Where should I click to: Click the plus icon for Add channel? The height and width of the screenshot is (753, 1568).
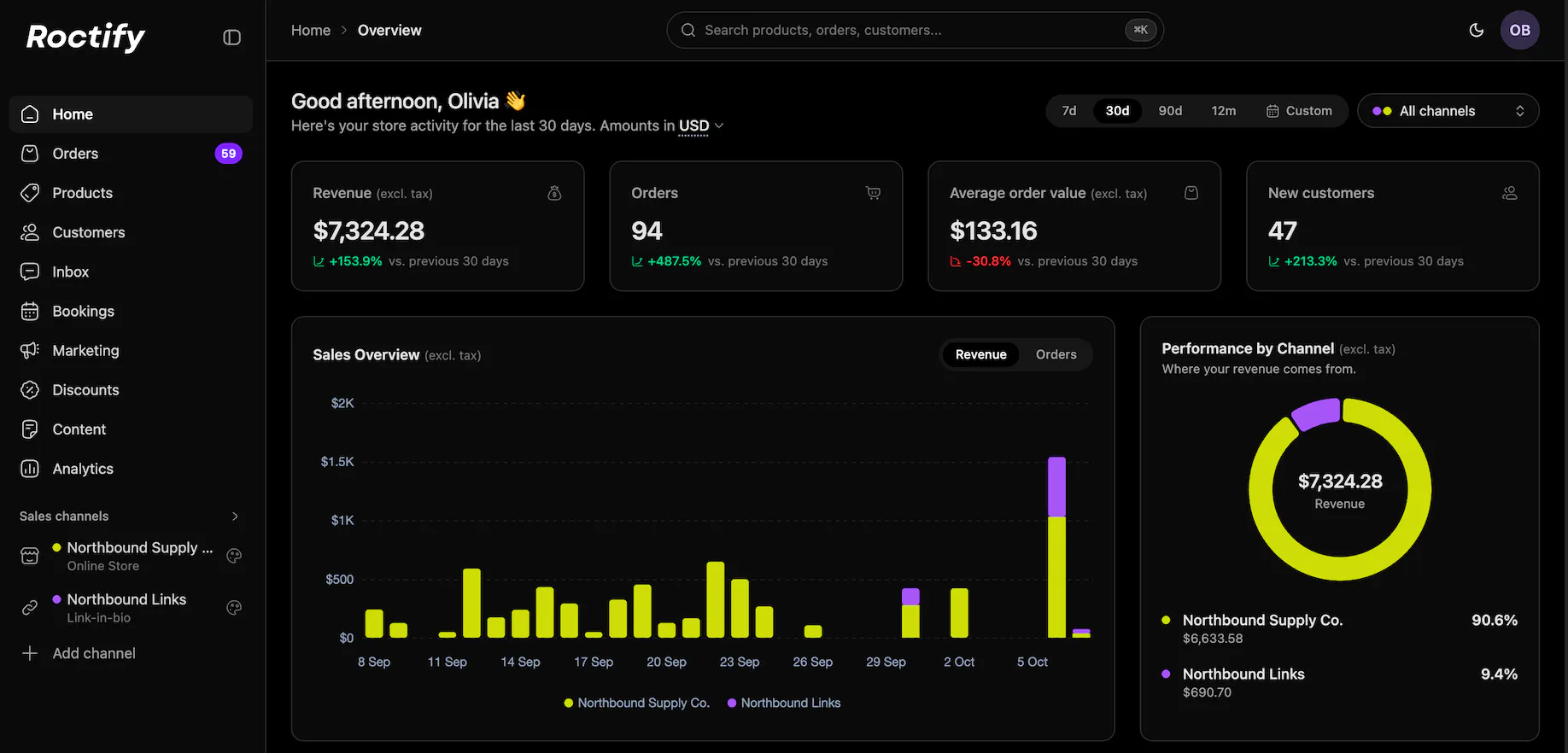click(30, 653)
